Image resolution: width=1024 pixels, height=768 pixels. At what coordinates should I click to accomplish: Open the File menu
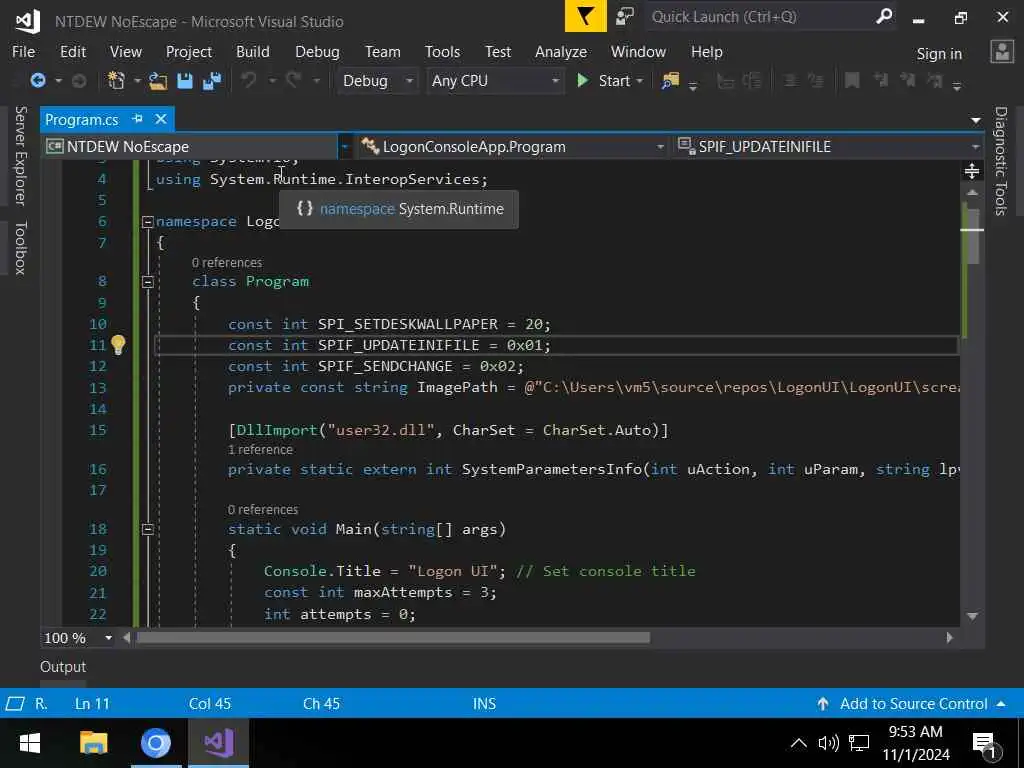[24, 52]
